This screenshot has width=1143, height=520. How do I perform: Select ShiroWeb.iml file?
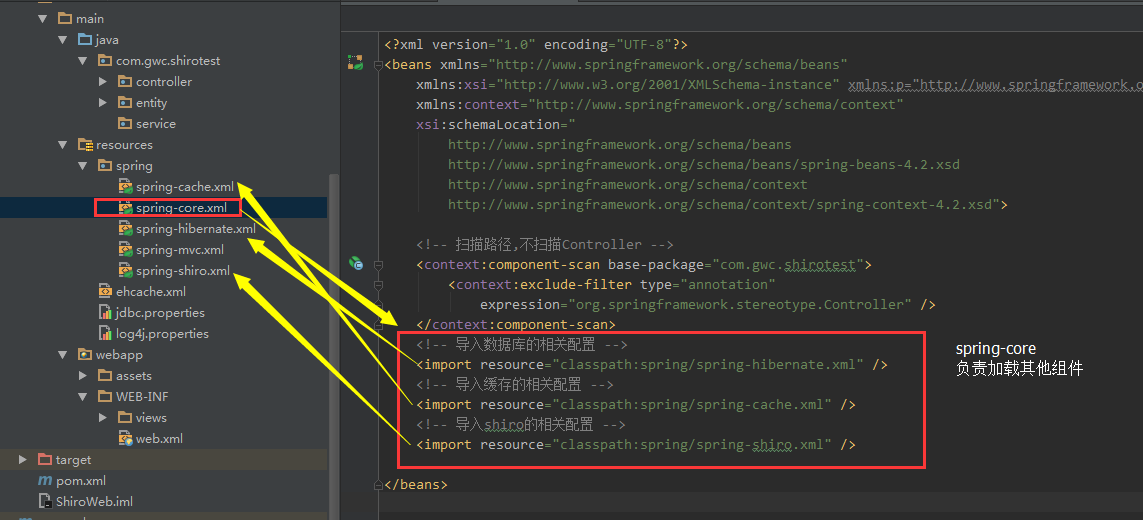point(94,502)
